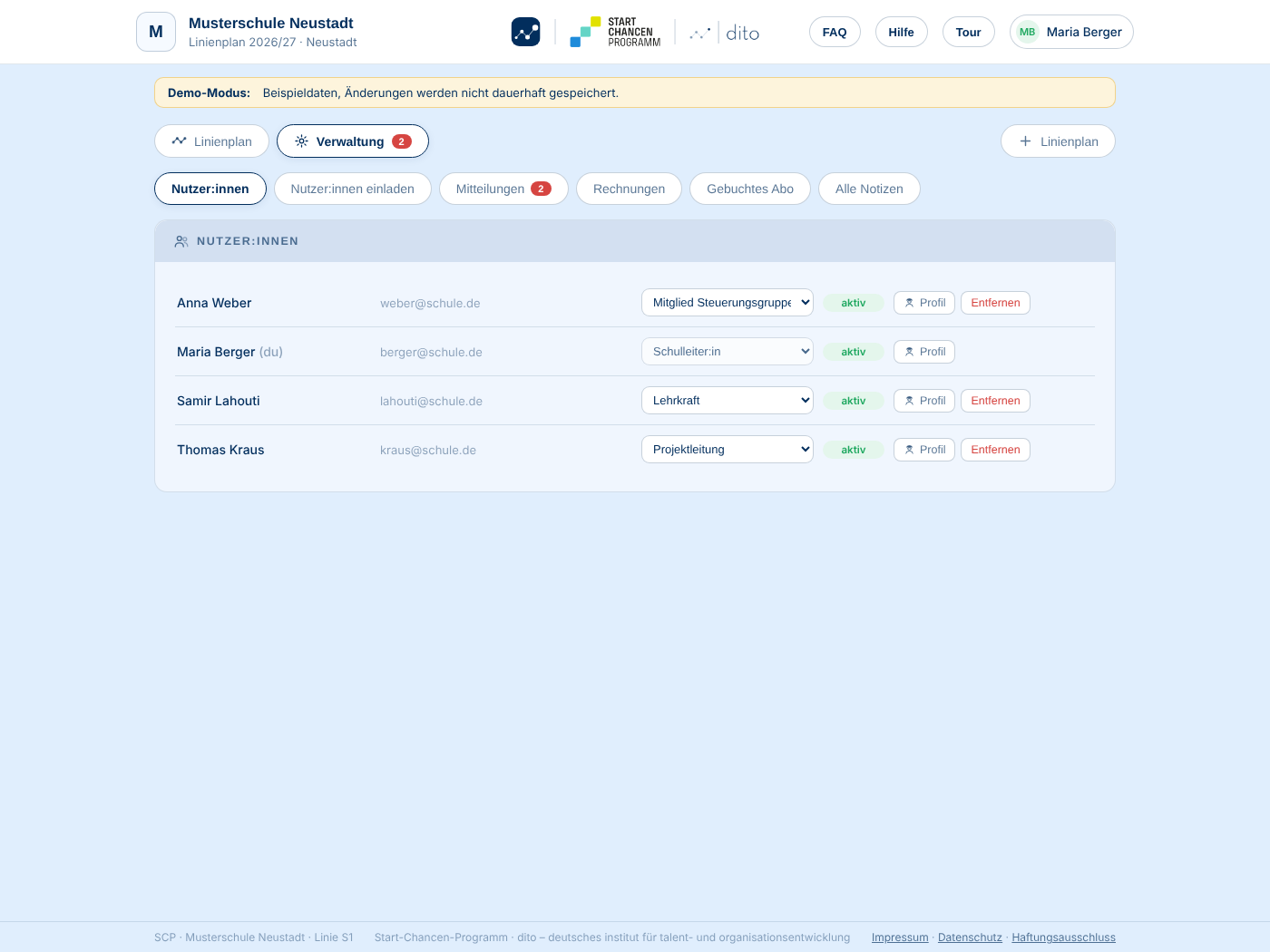
Task: Open role dropdown for Anna Weber
Action: point(728,303)
